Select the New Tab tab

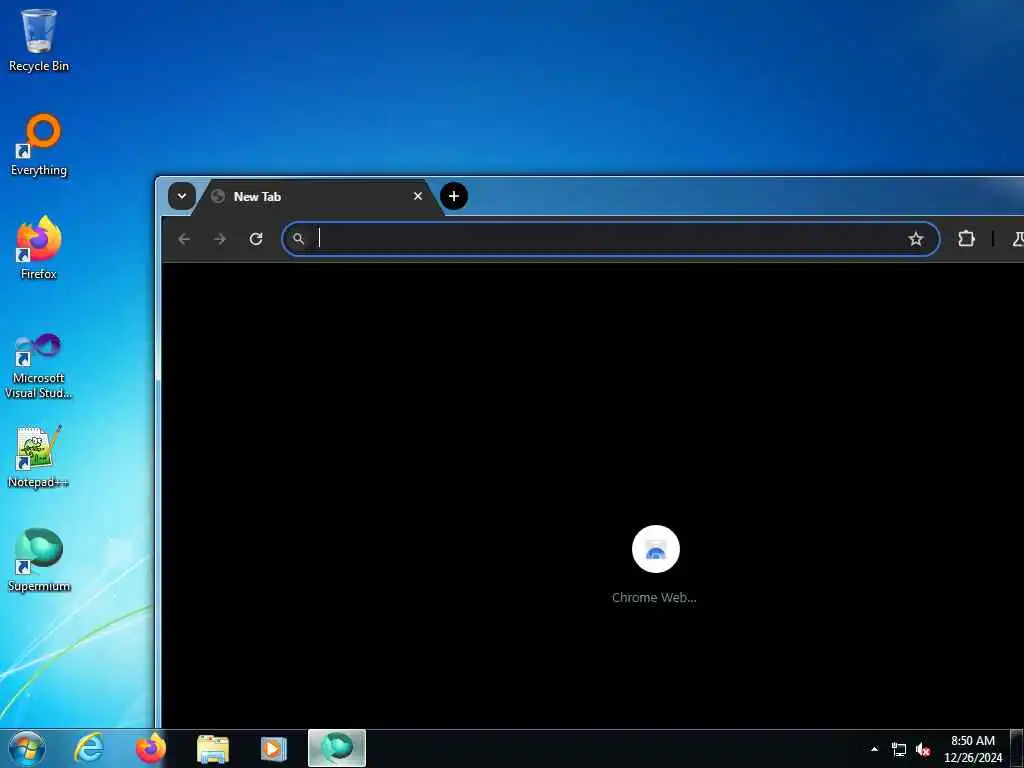click(320, 197)
